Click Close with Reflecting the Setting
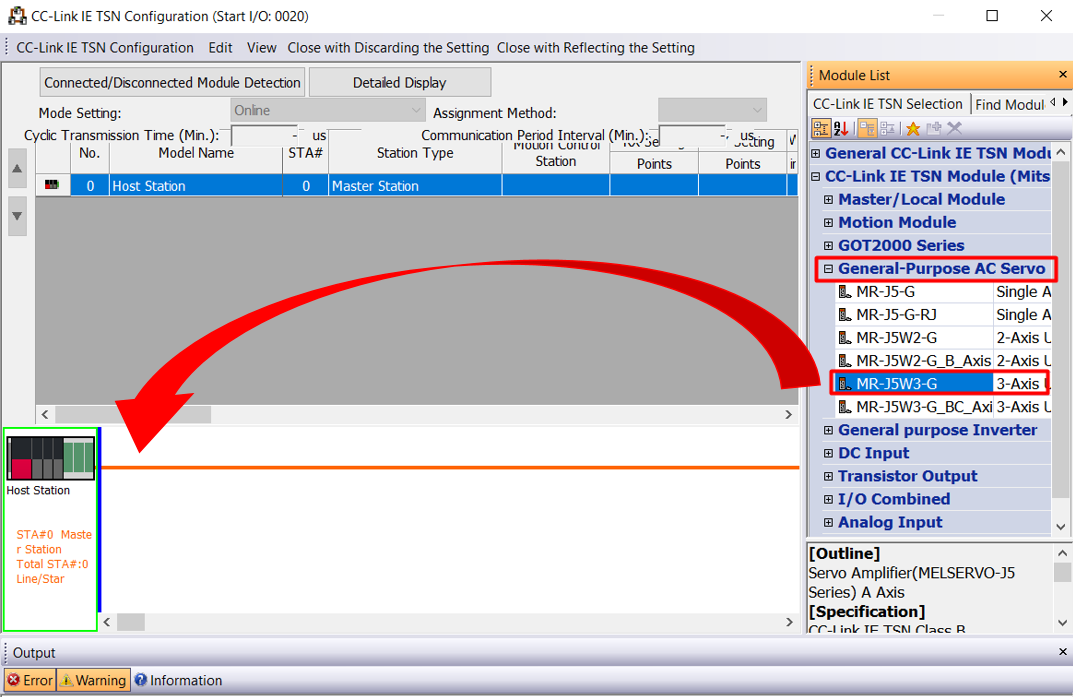The width and height of the screenshot is (1073, 697). click(595, 47)
